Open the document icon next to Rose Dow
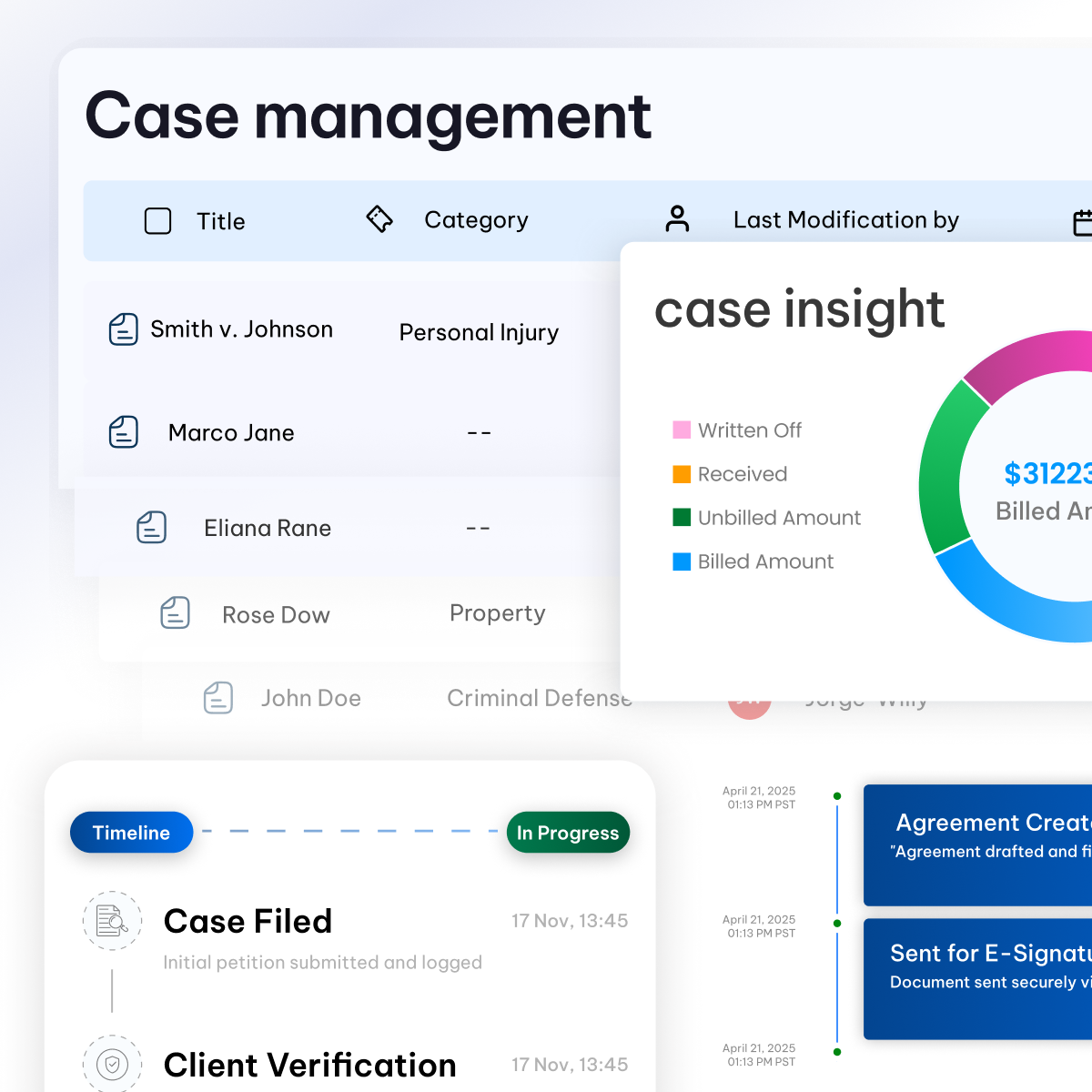The image size is (1092, 1092). tap(175, 614)
